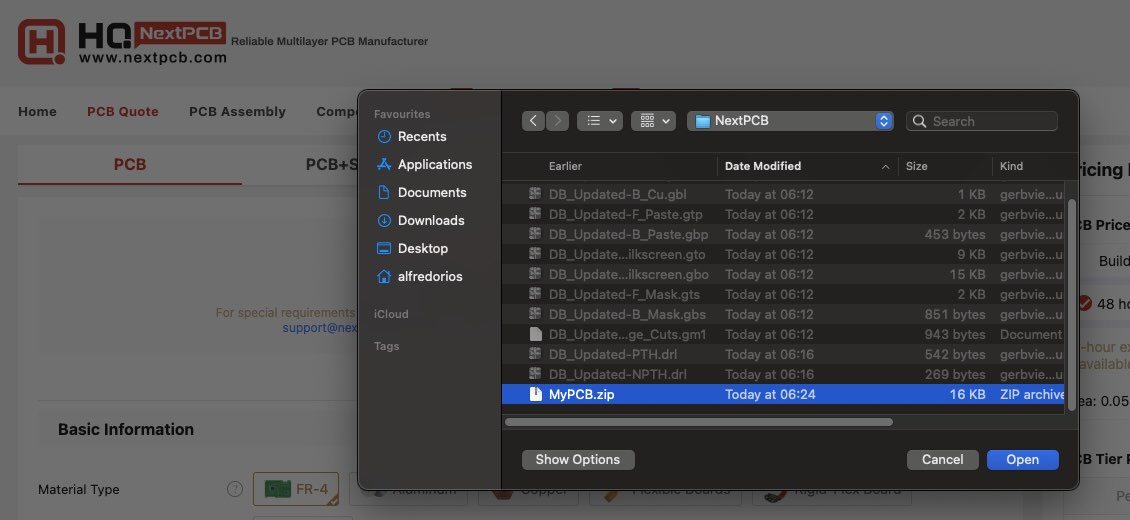Click the Earlier column header
This screenshot has height=520, width=1130.
point(565,166)
